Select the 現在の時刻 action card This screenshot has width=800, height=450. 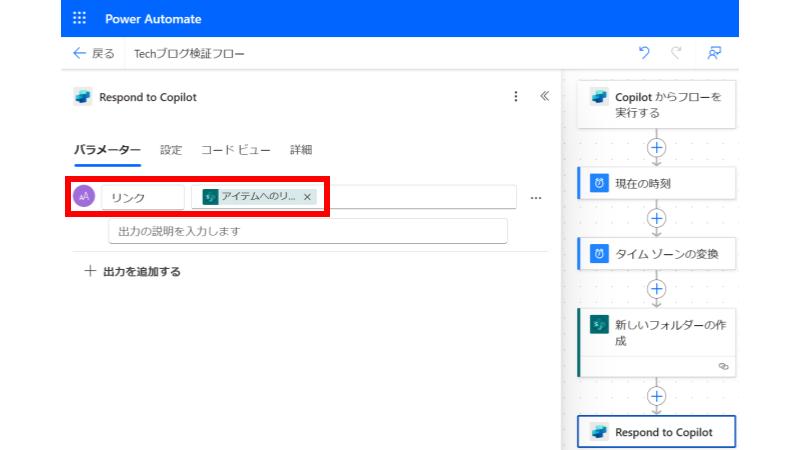tap(656, 183)
